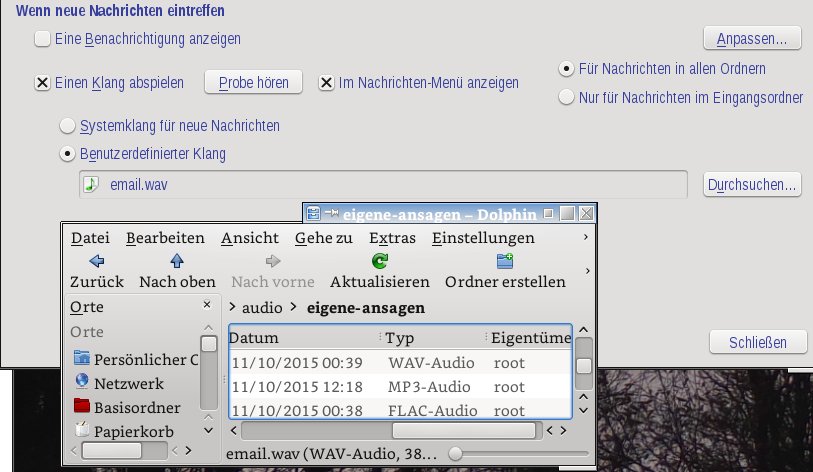The height and width of the screenshot is (472, 813).
Task: Click the 'Probe hören' button
Action: [x=254, y=82]
